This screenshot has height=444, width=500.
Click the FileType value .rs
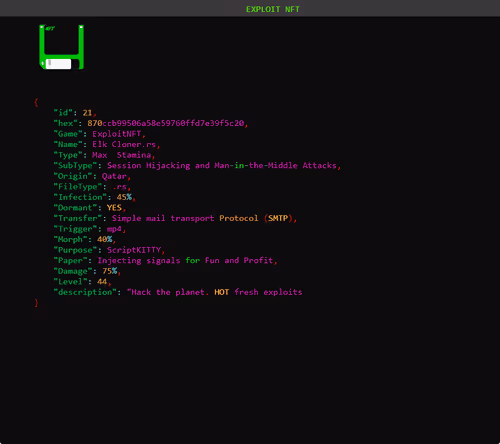click(x=119, y=187)
